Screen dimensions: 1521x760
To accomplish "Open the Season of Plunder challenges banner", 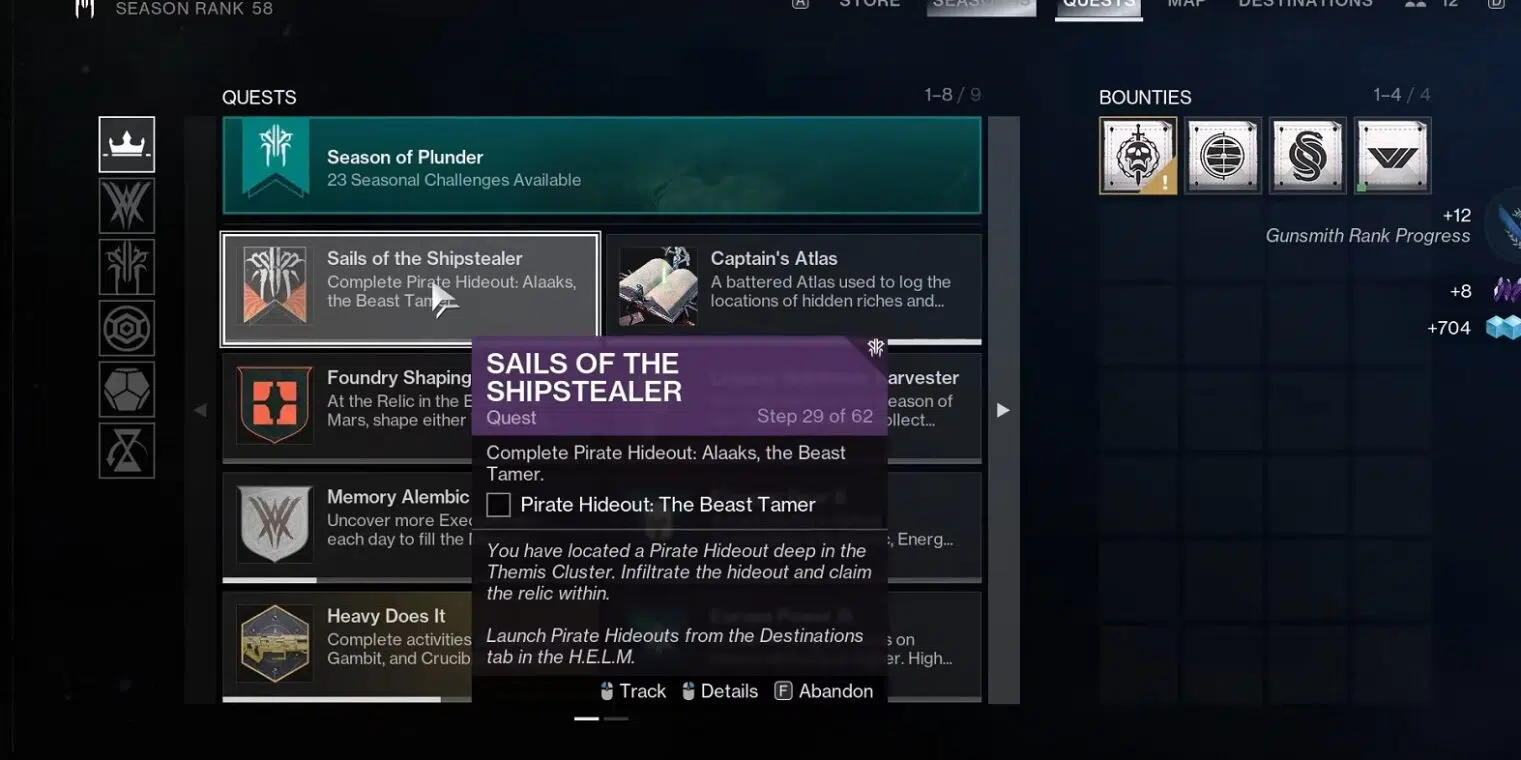I will coord(601,166).
